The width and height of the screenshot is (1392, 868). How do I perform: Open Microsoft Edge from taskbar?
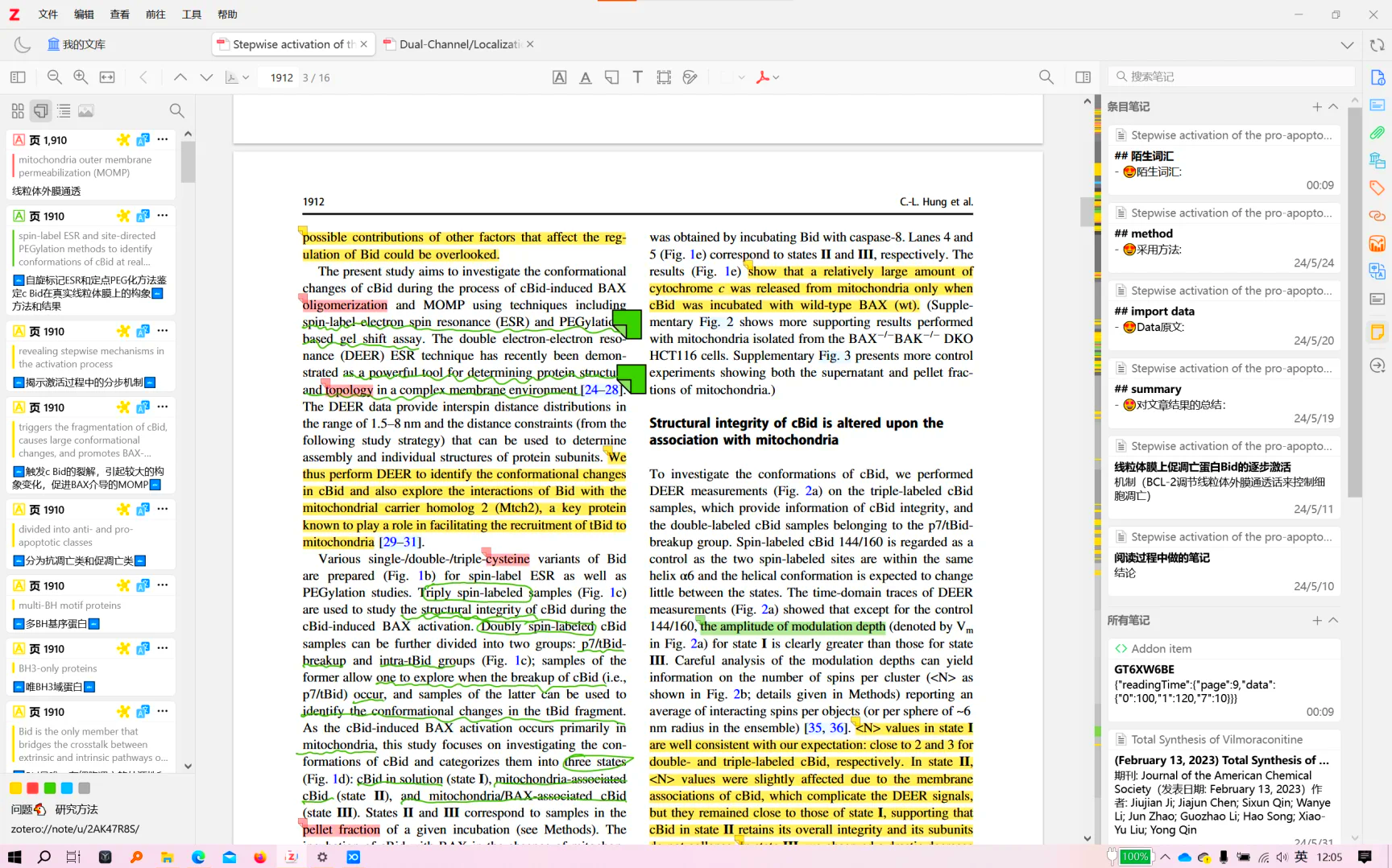click(198, 857)
